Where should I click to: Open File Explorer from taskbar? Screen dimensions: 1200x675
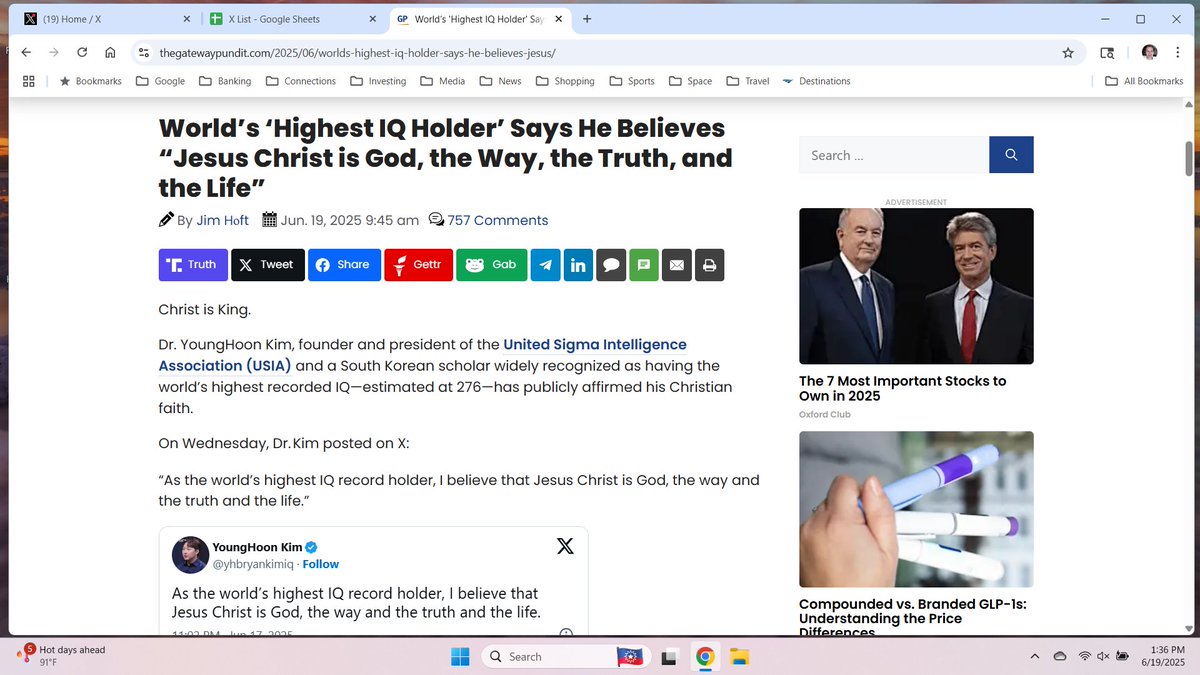739,656
